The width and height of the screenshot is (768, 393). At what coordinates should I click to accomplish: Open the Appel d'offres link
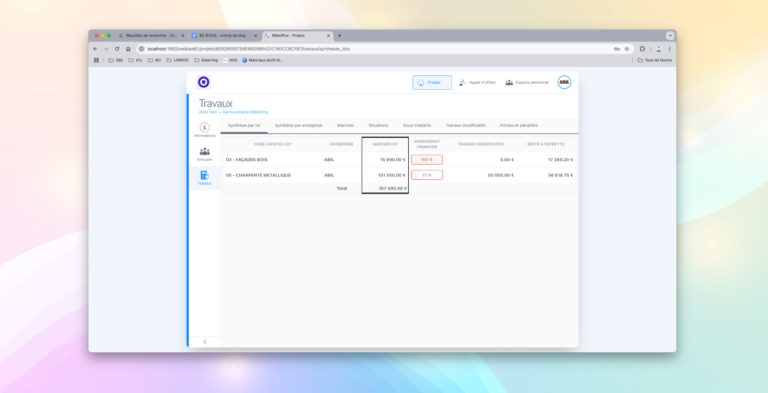tap(477, 82)
